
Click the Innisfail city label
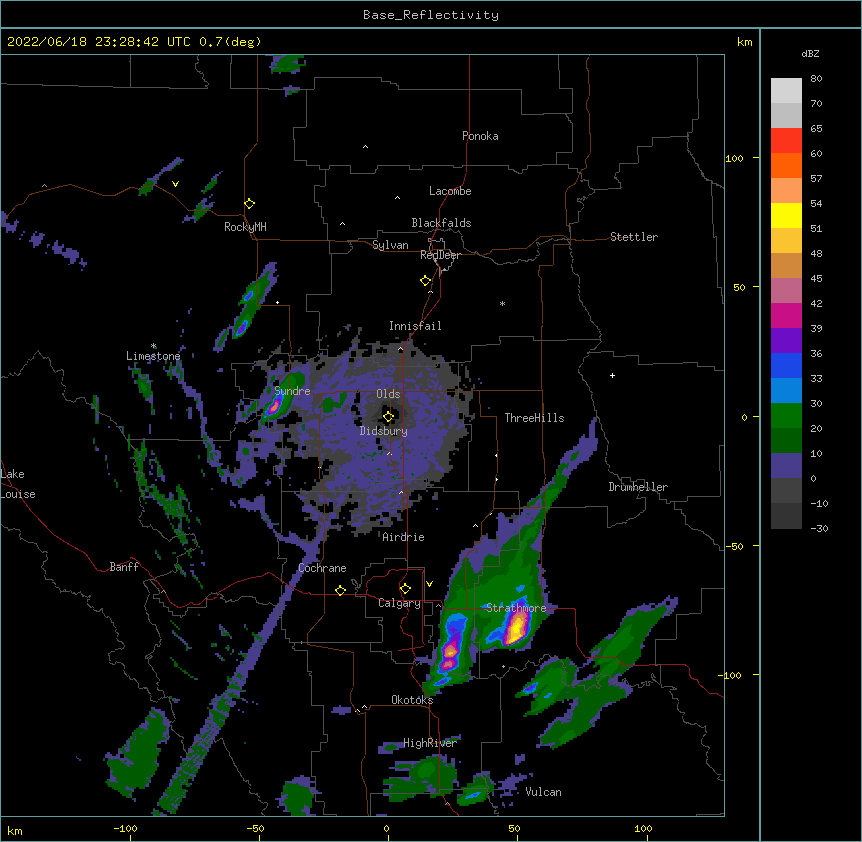[x=415, y=326]
